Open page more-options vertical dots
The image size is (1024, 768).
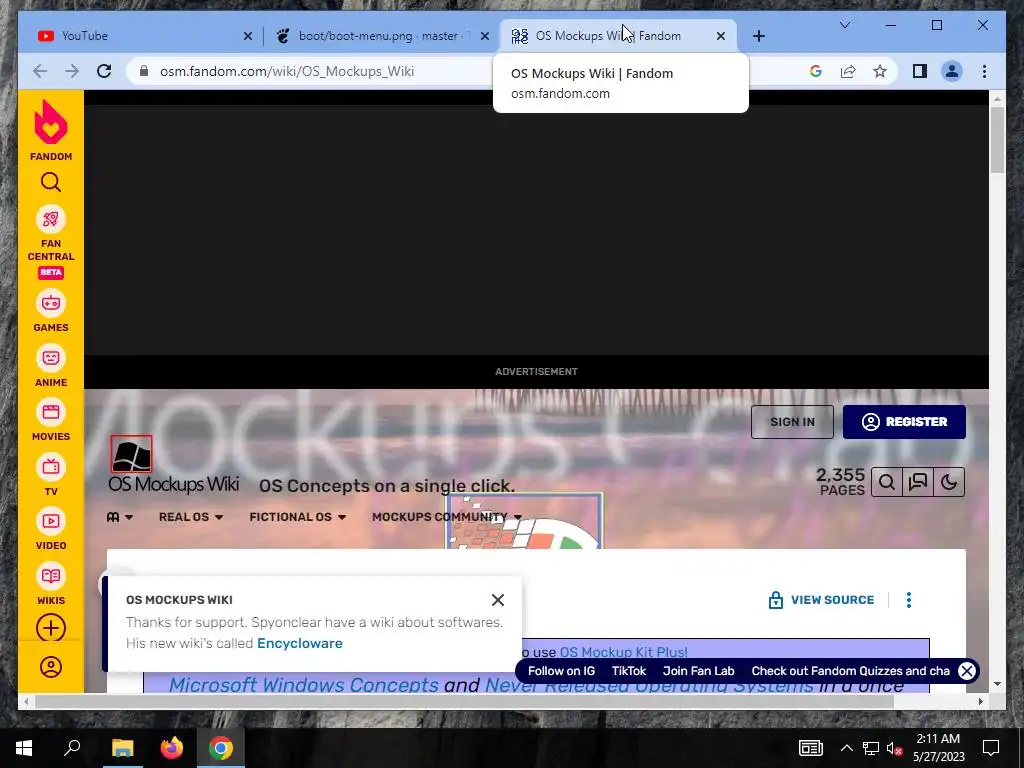pos(908,600)
